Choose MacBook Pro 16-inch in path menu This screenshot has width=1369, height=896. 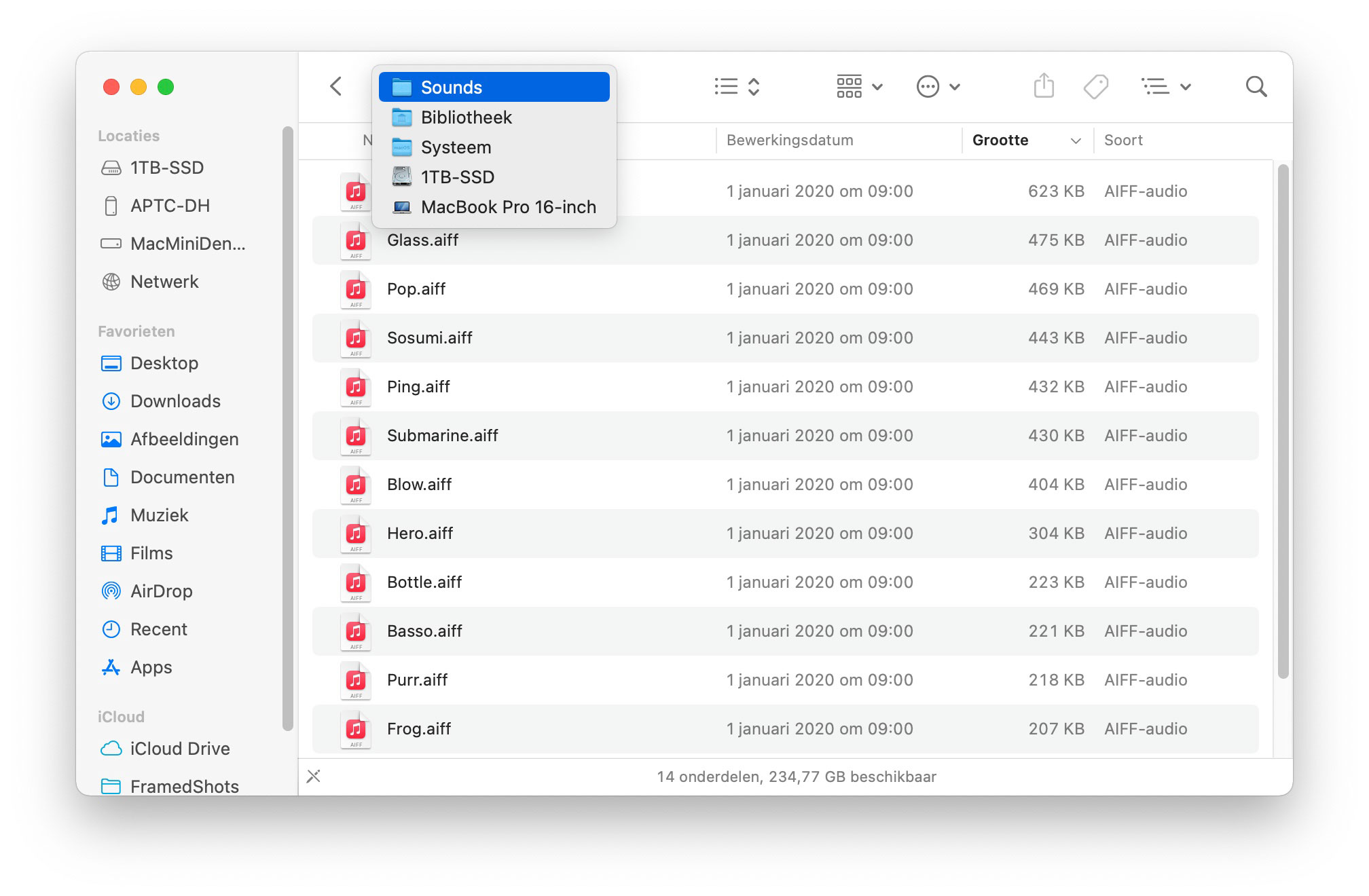[494, 206]
